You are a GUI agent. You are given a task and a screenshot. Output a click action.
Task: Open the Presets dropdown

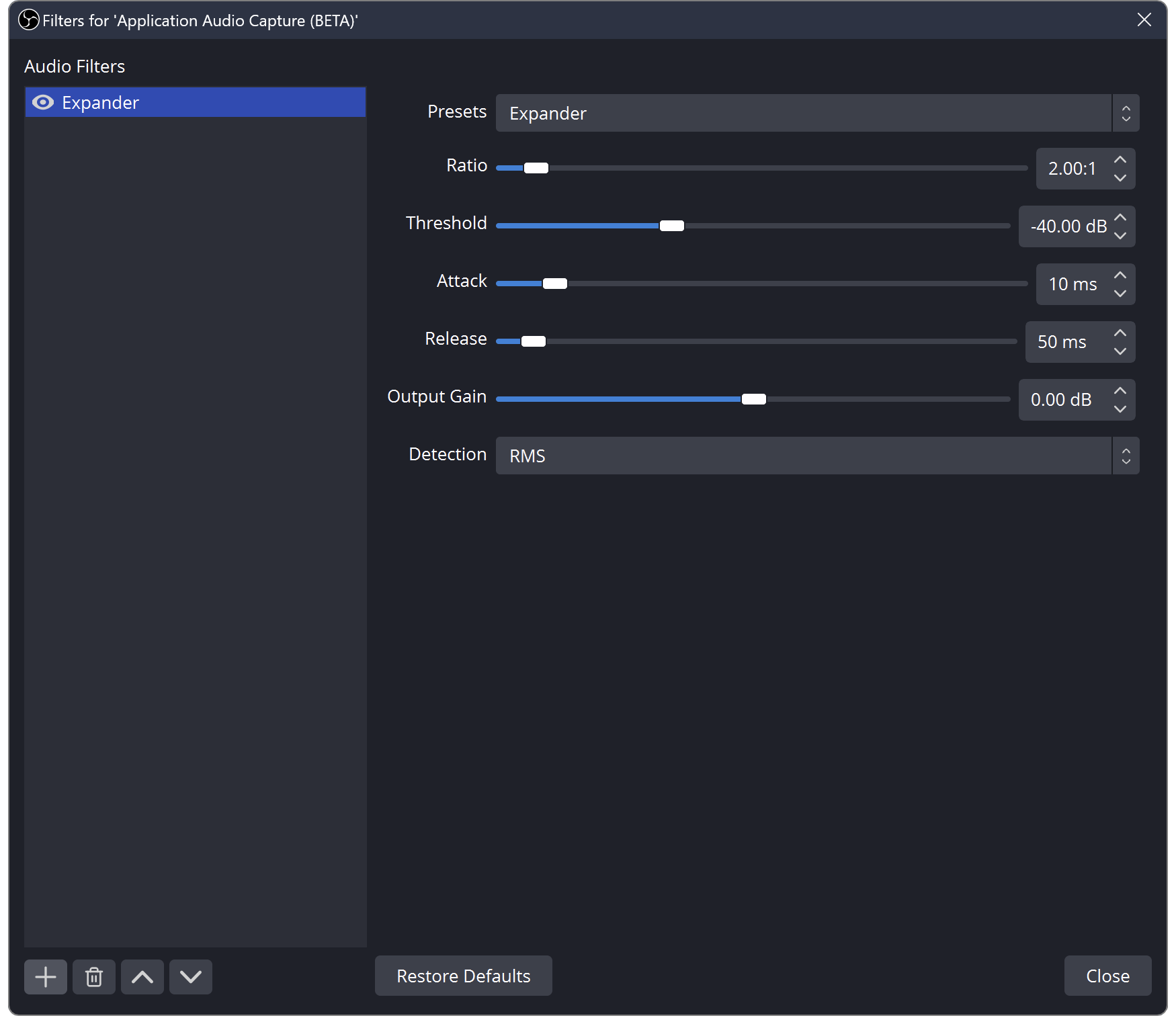[816, 113]
